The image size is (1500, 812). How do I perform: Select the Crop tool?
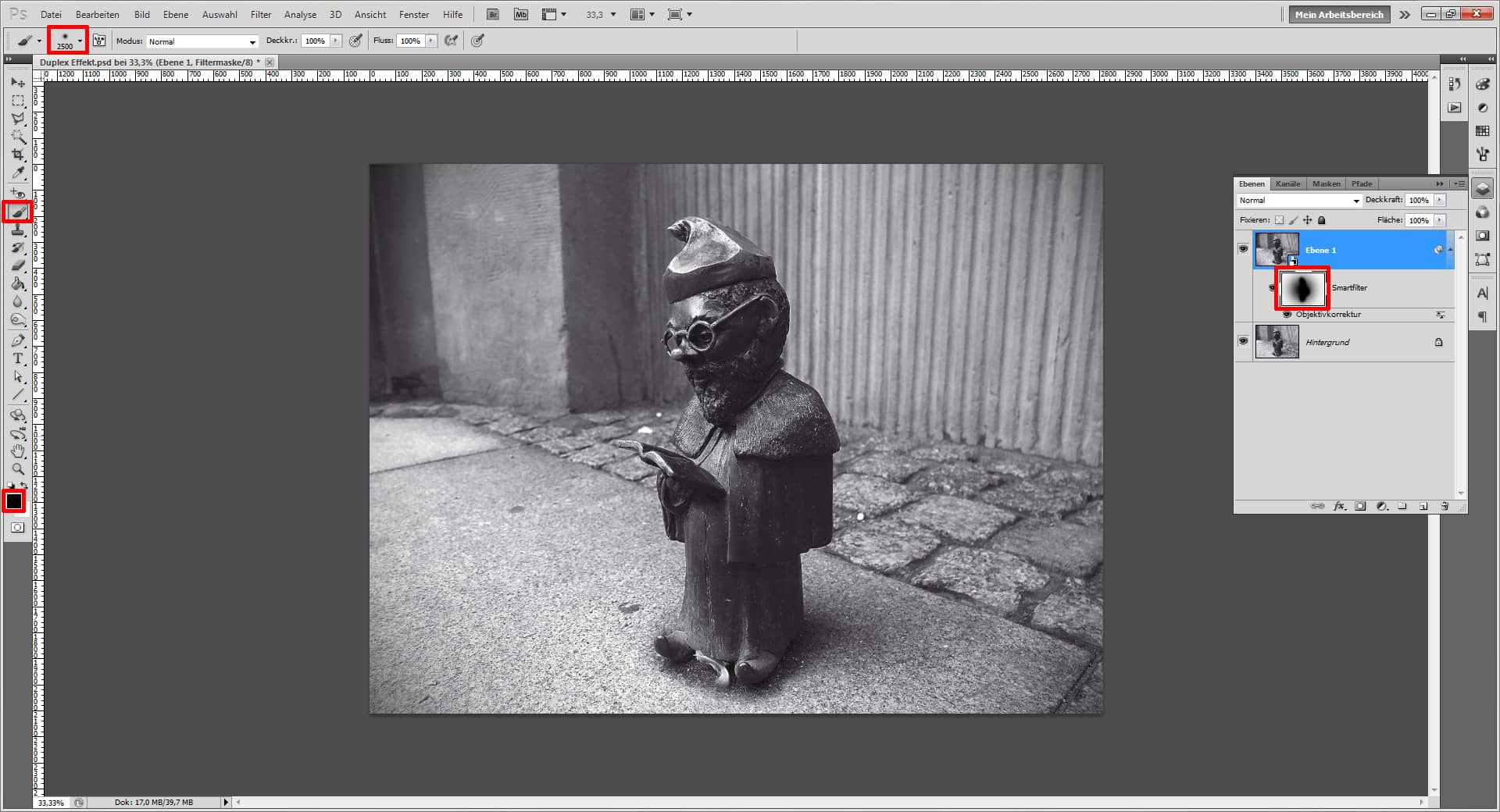point(17,155)
